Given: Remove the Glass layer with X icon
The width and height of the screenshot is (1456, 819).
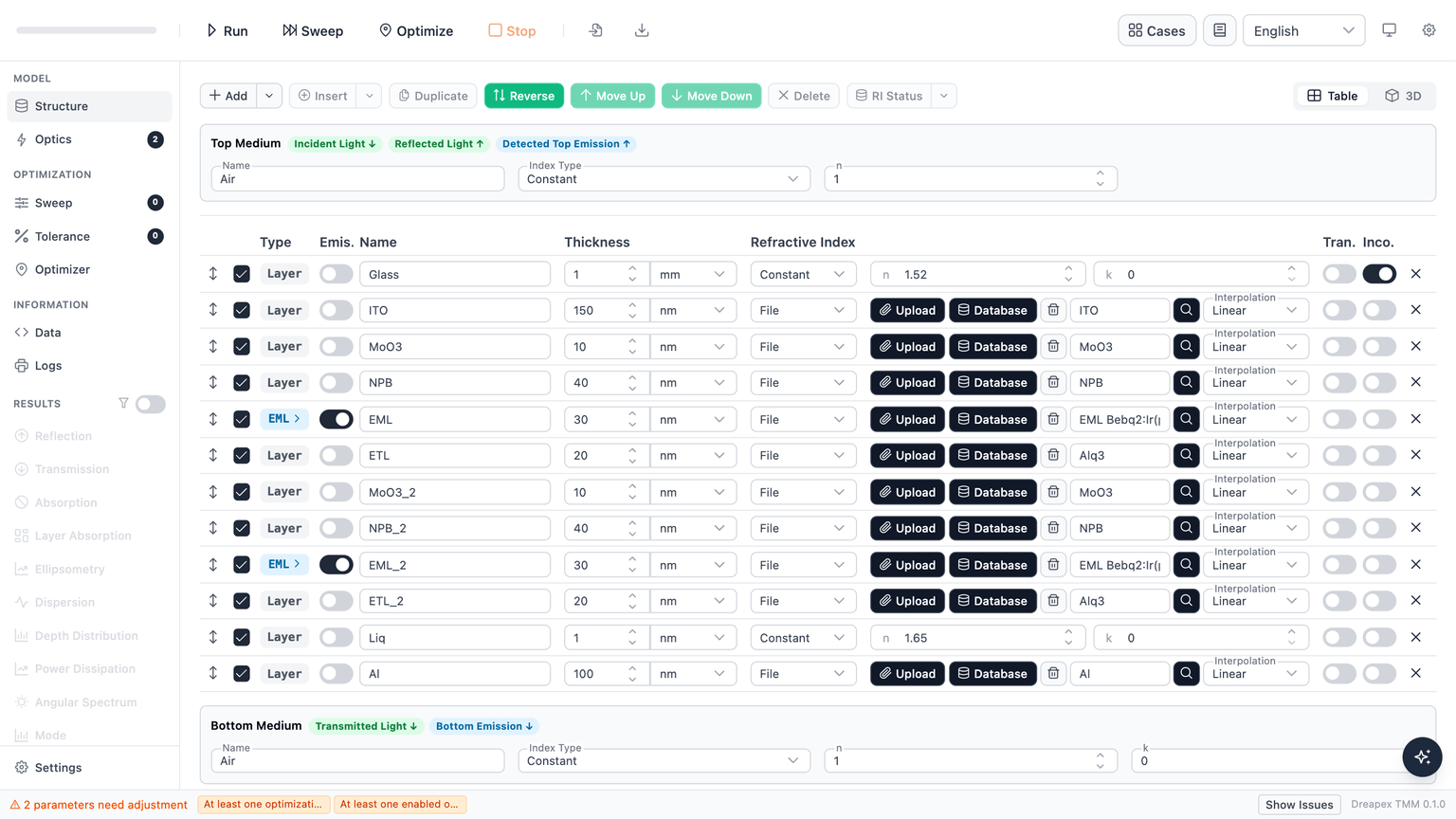Looking at the screenshot, I should [x=1415, y=274].
